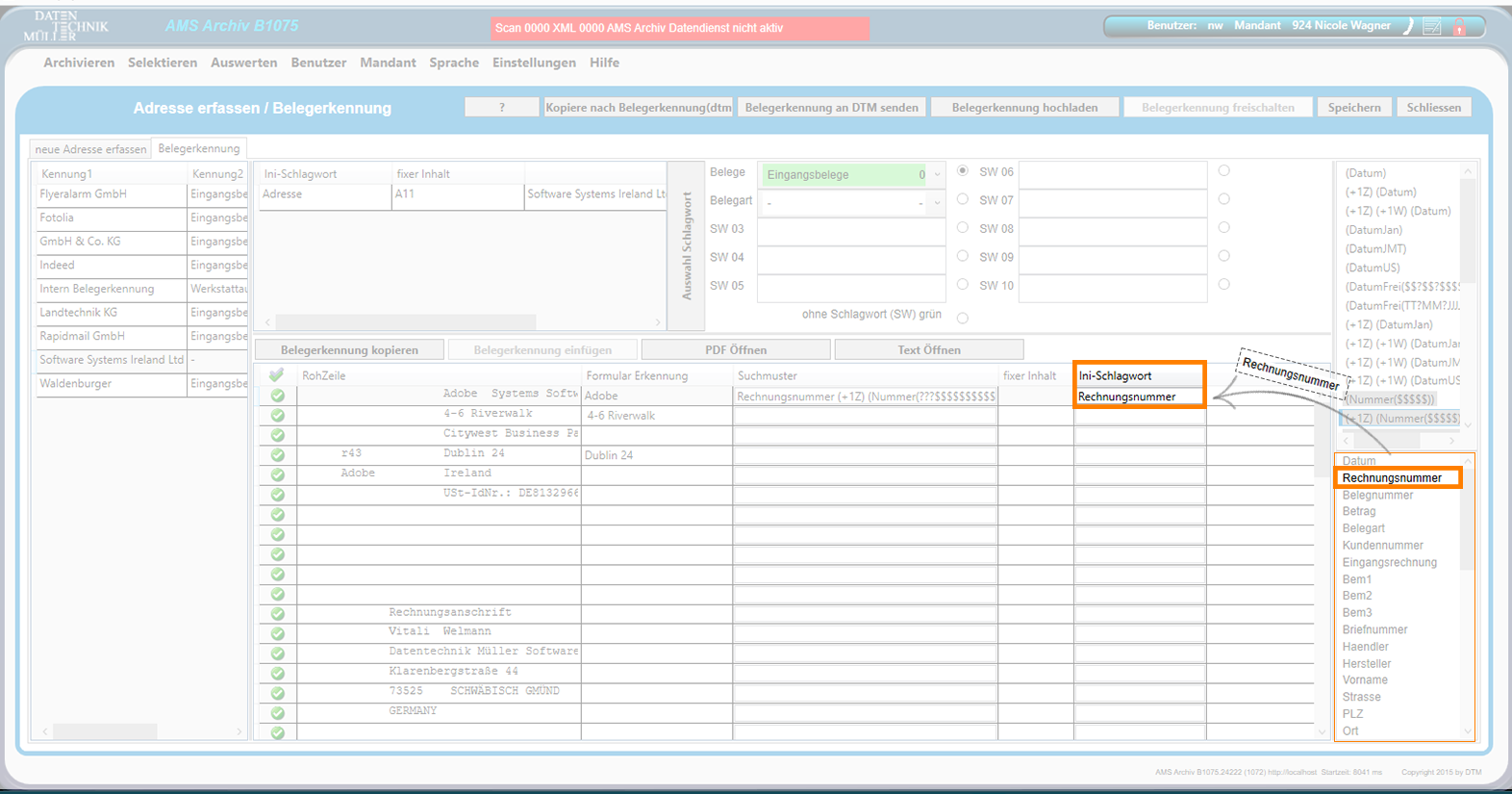Click the PDF Öffnen button

736,349
